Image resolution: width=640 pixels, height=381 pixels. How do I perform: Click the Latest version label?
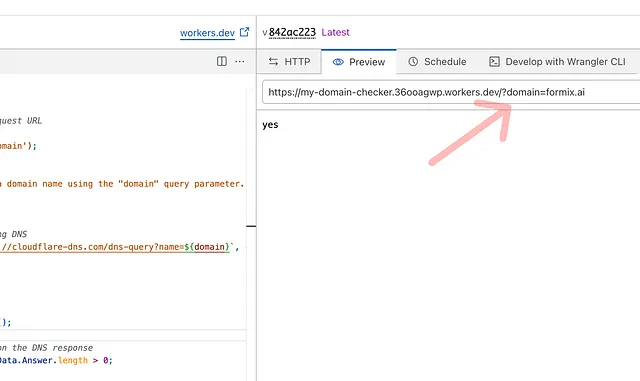coord(335,32)
